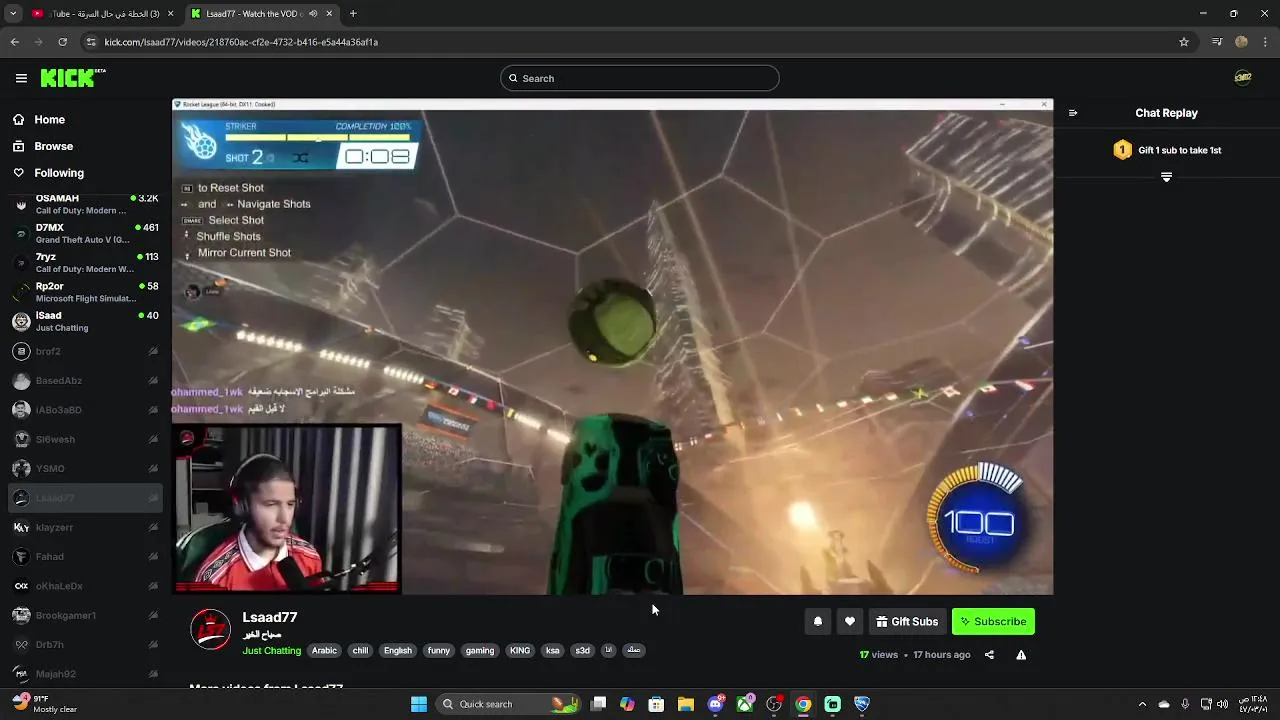This screenshot has height=720, width=1280.
Task: Reload the page
Action: pos(62,42)
